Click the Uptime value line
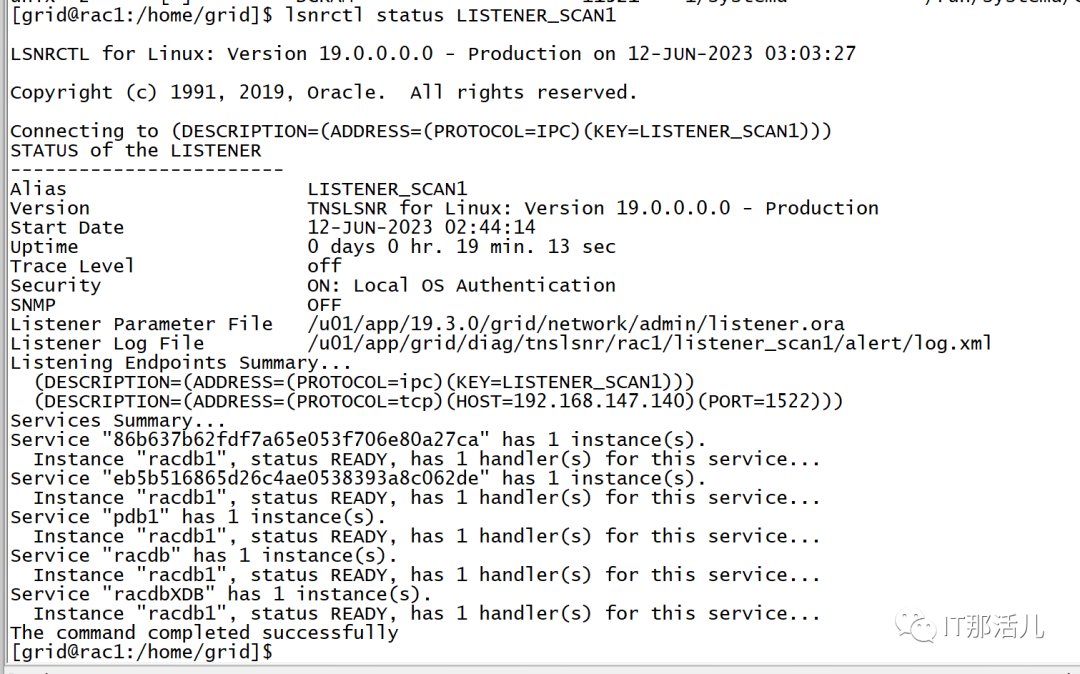Screen dimensions: 1080x674 coord(461,246)
